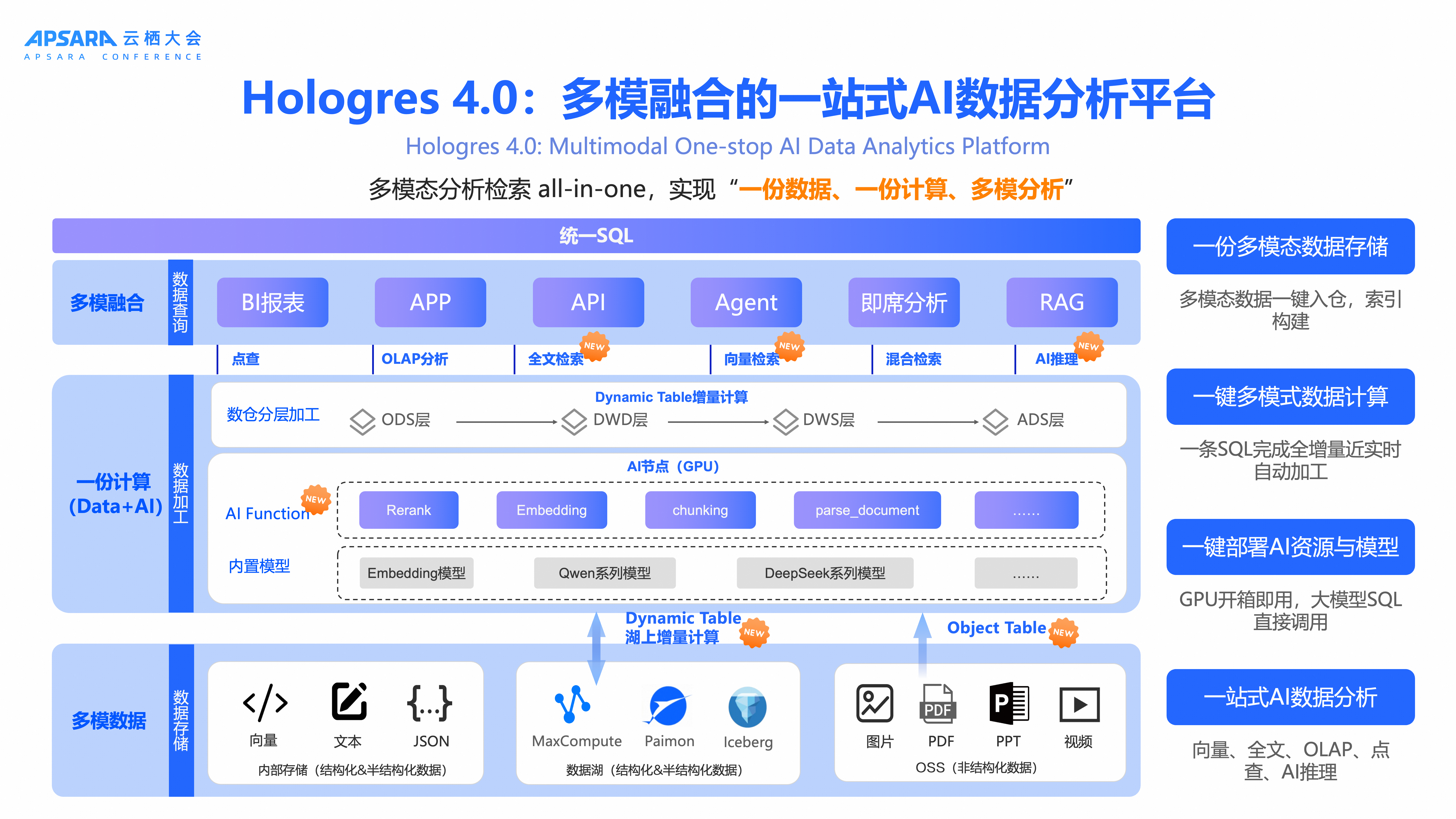Select the parse_document function box
This screenshot has height=819, width=1456.
[867, 510]
